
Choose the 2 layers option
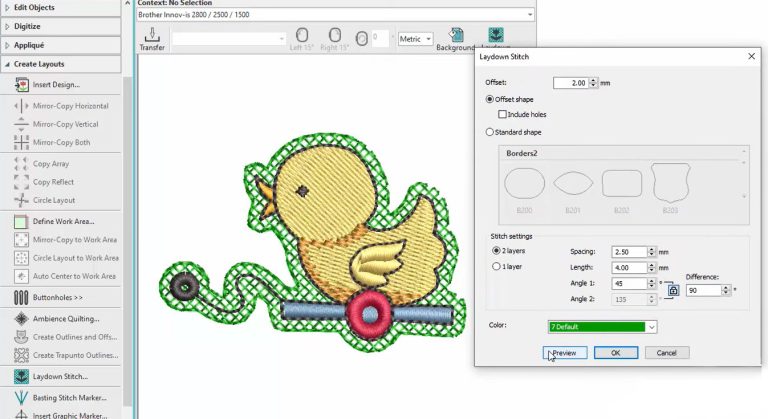click(496, 250)
